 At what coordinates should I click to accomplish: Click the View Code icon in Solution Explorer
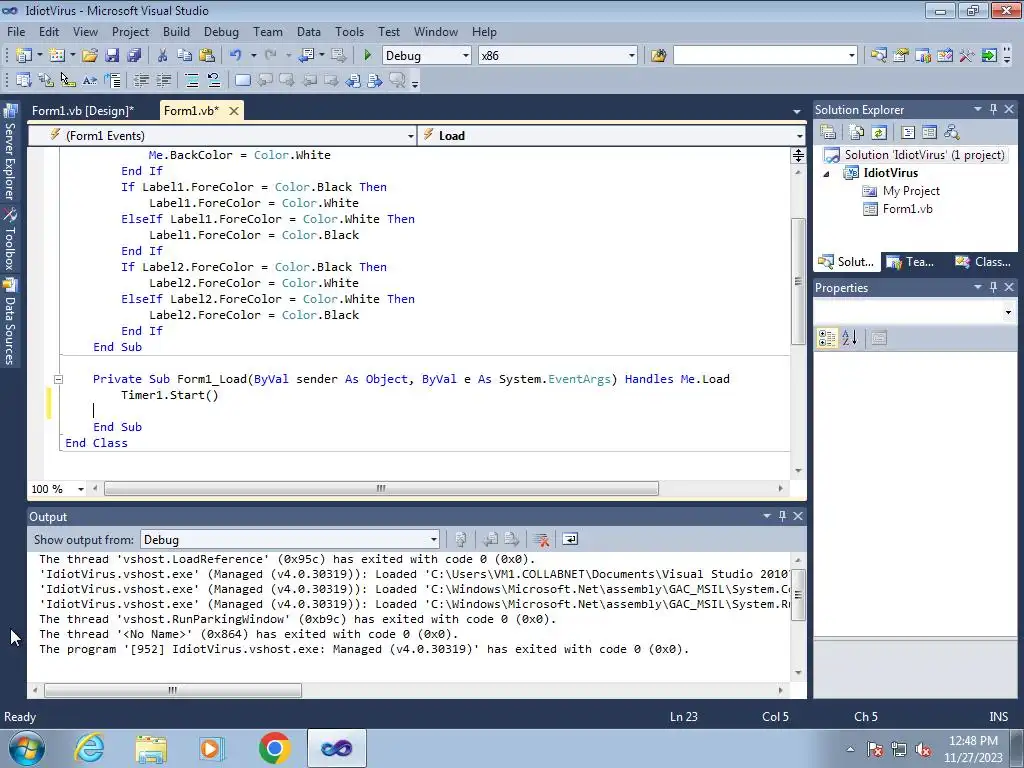908,133
